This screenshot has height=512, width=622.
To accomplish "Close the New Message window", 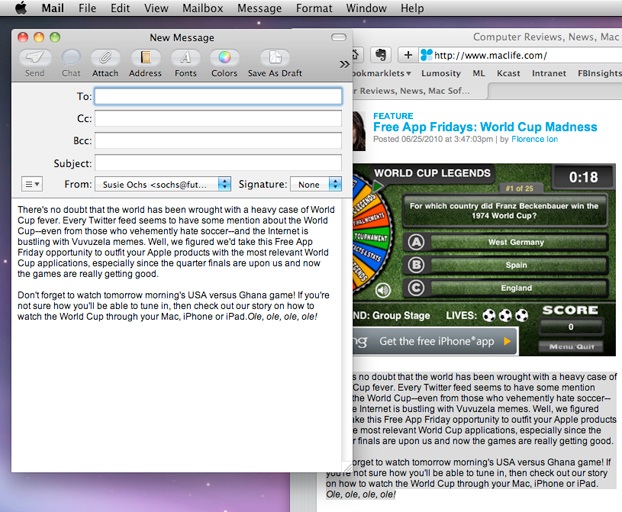I will (x=23, y=37).
